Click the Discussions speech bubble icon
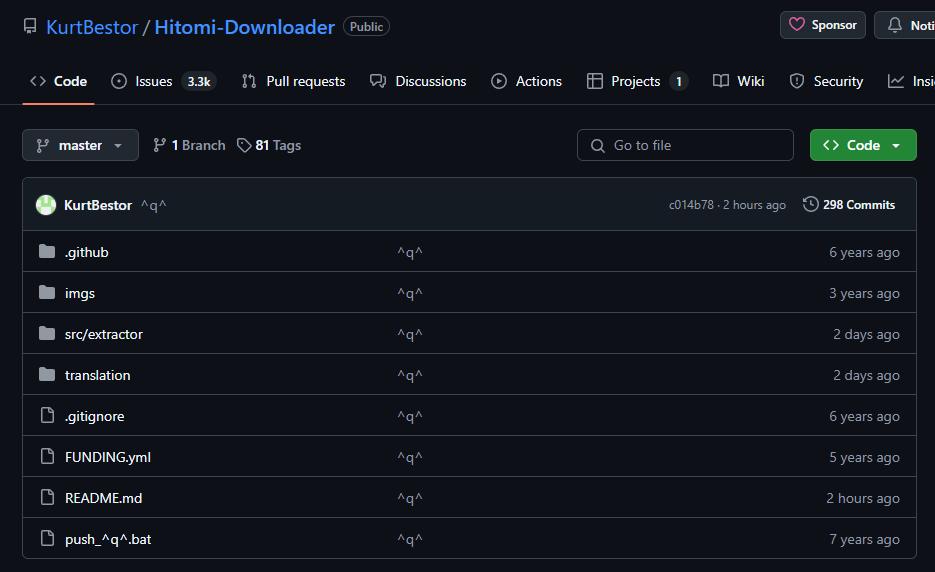935x572 pixels. (x=378, y=81)
